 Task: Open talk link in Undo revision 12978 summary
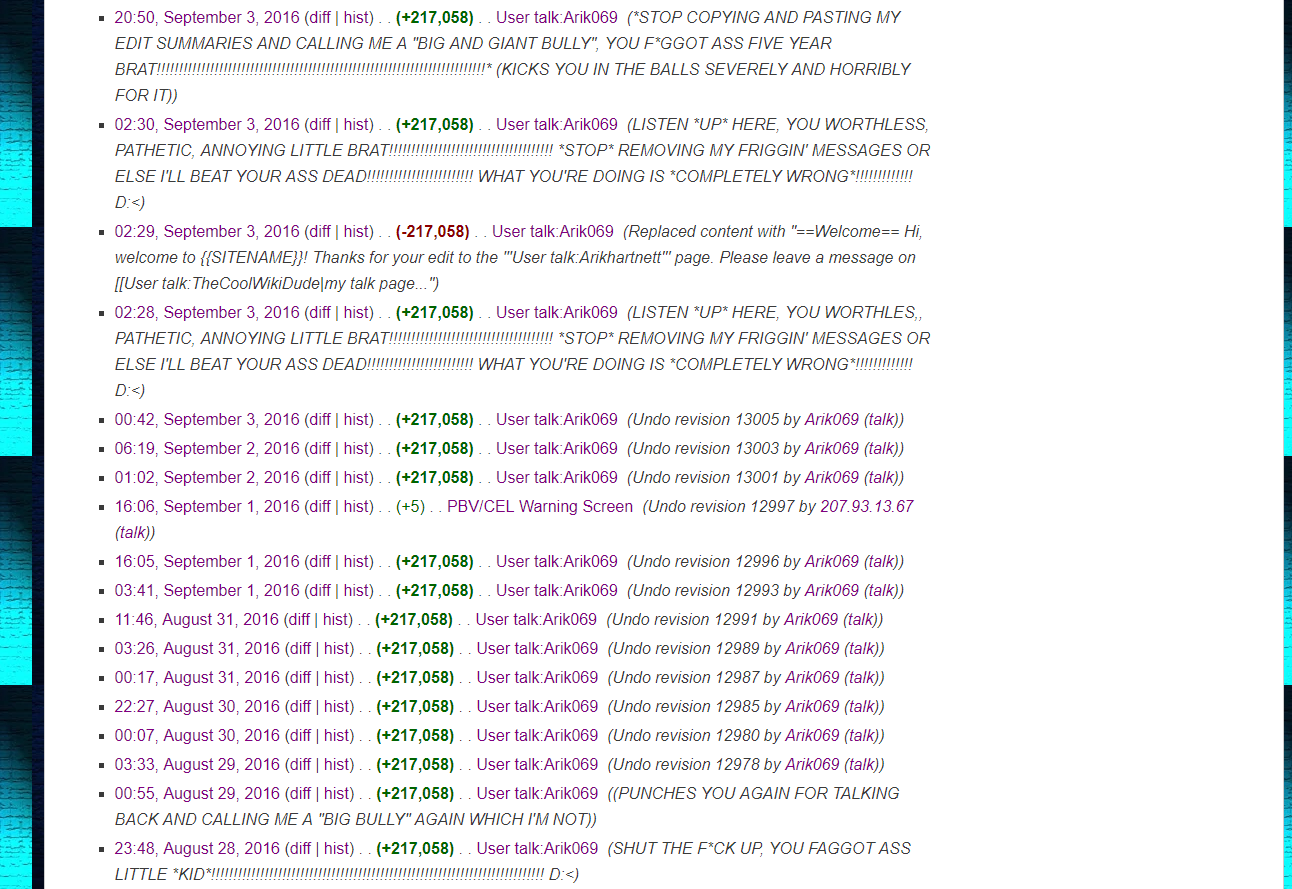[861, 764]
